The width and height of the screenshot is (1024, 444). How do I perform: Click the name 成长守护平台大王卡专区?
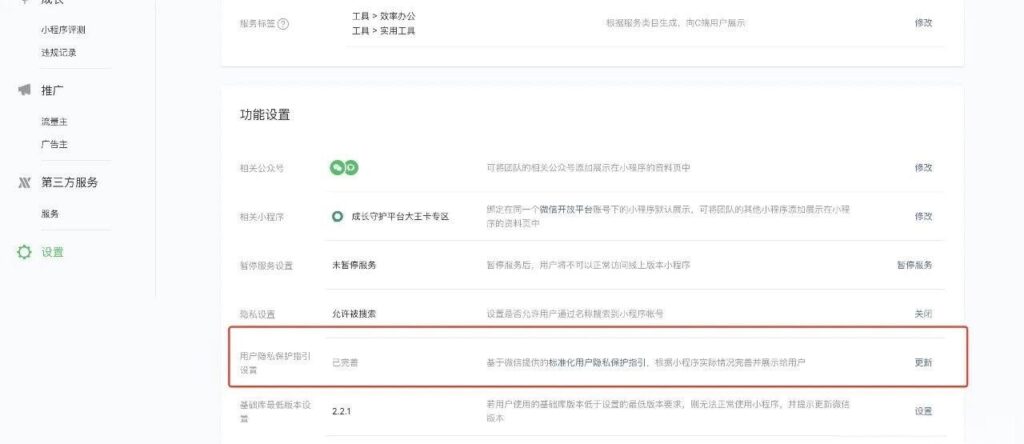[x=400, y=217]
